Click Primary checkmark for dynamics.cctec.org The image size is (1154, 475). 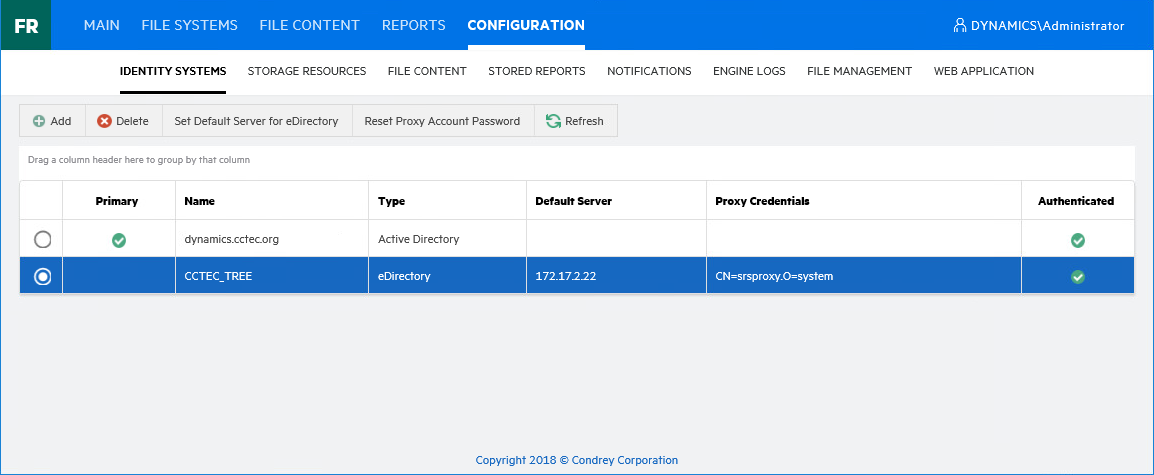118,240
